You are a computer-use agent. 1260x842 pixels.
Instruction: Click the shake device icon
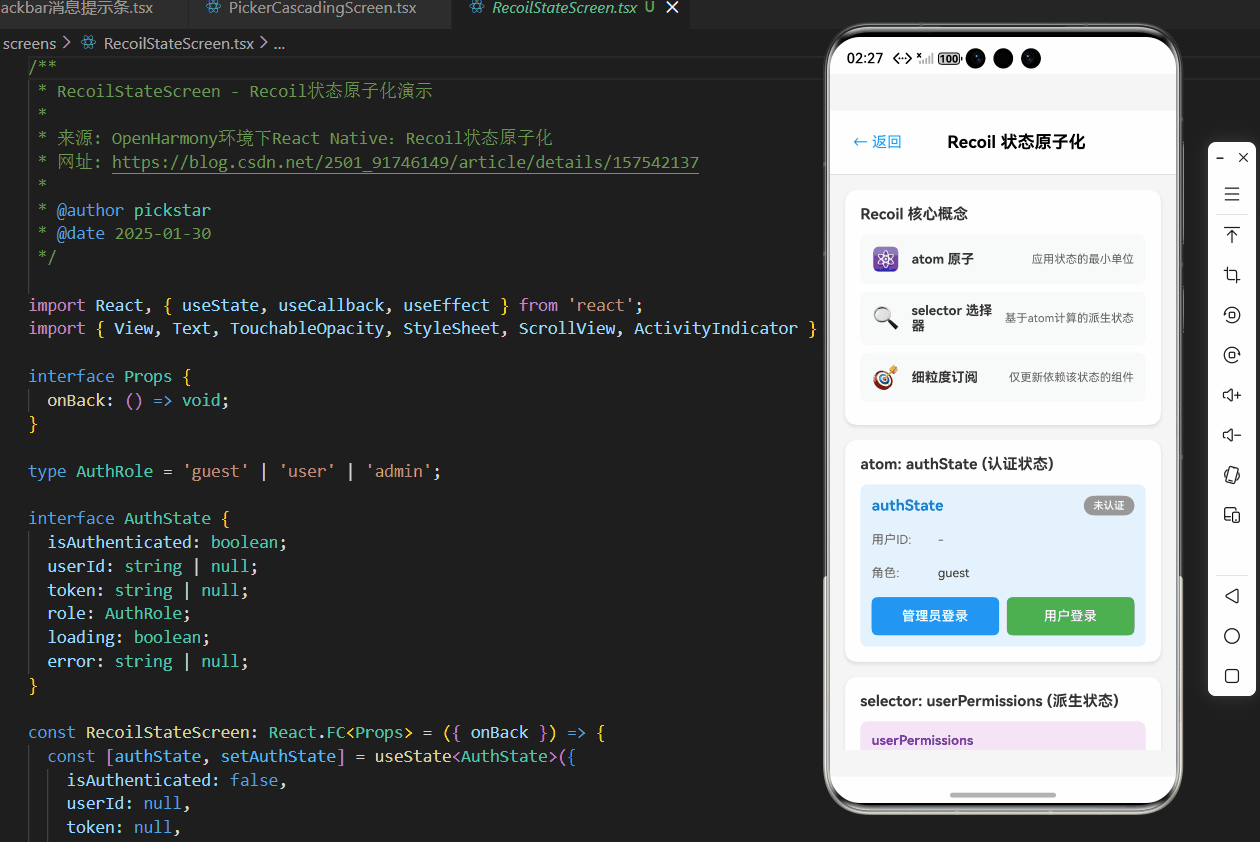1232,475
